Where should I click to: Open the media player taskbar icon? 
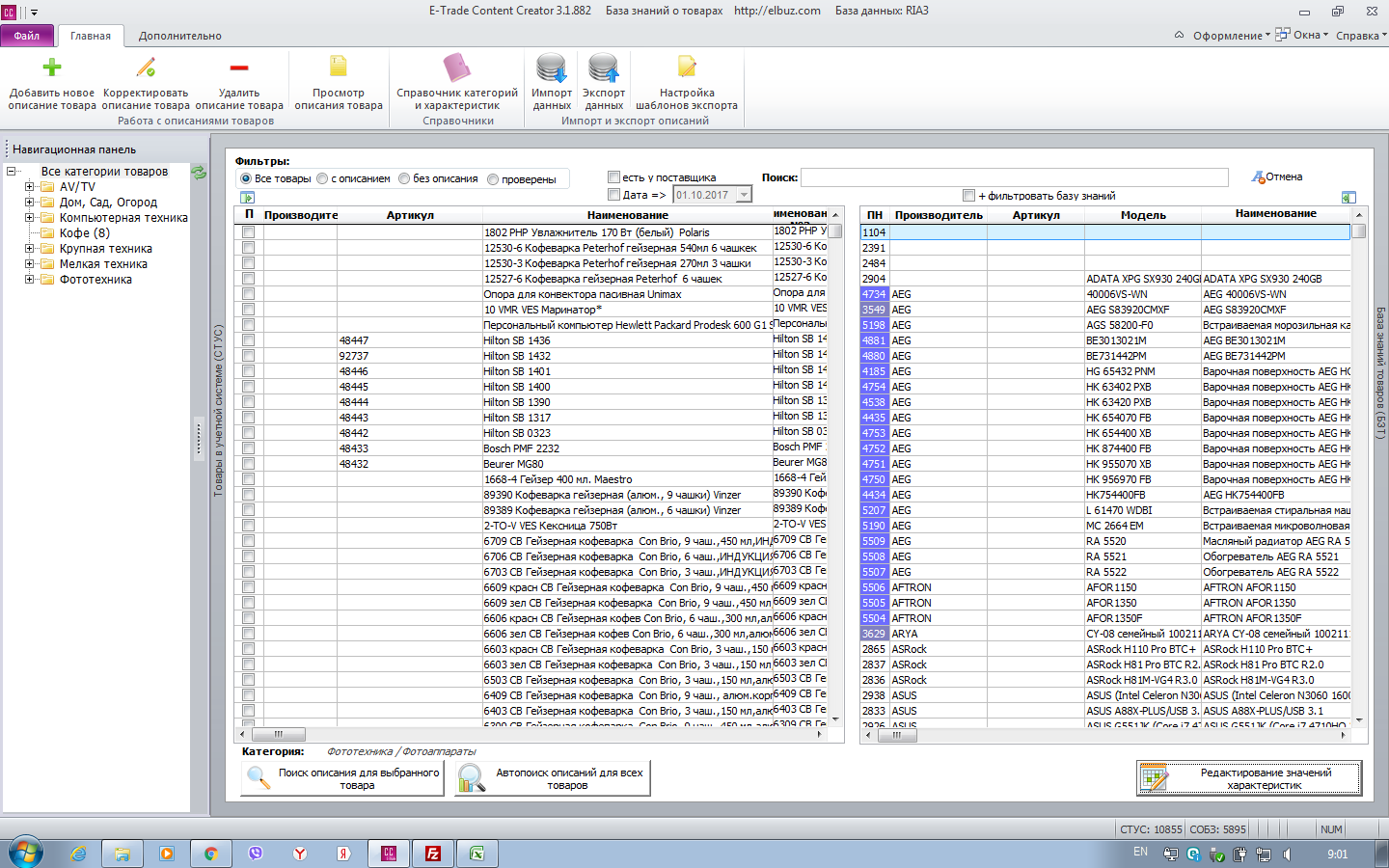tap(167, 854)
